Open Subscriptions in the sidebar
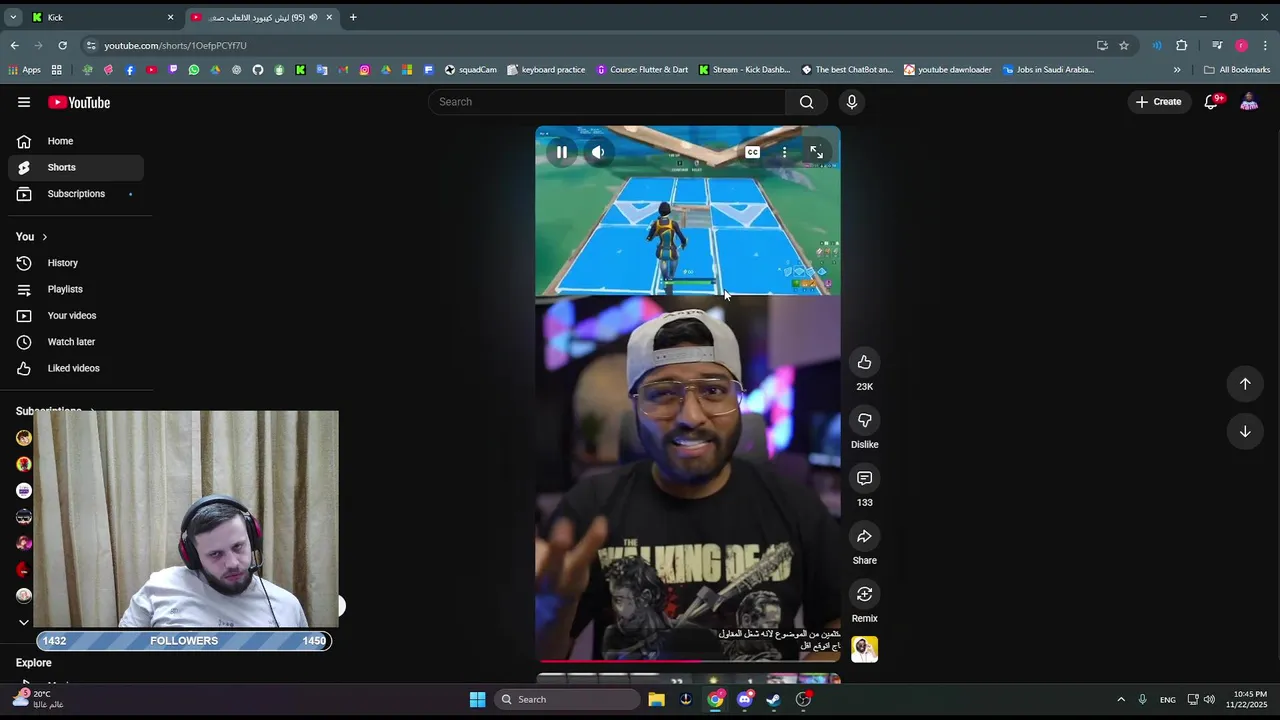 [x=76, y=194]
